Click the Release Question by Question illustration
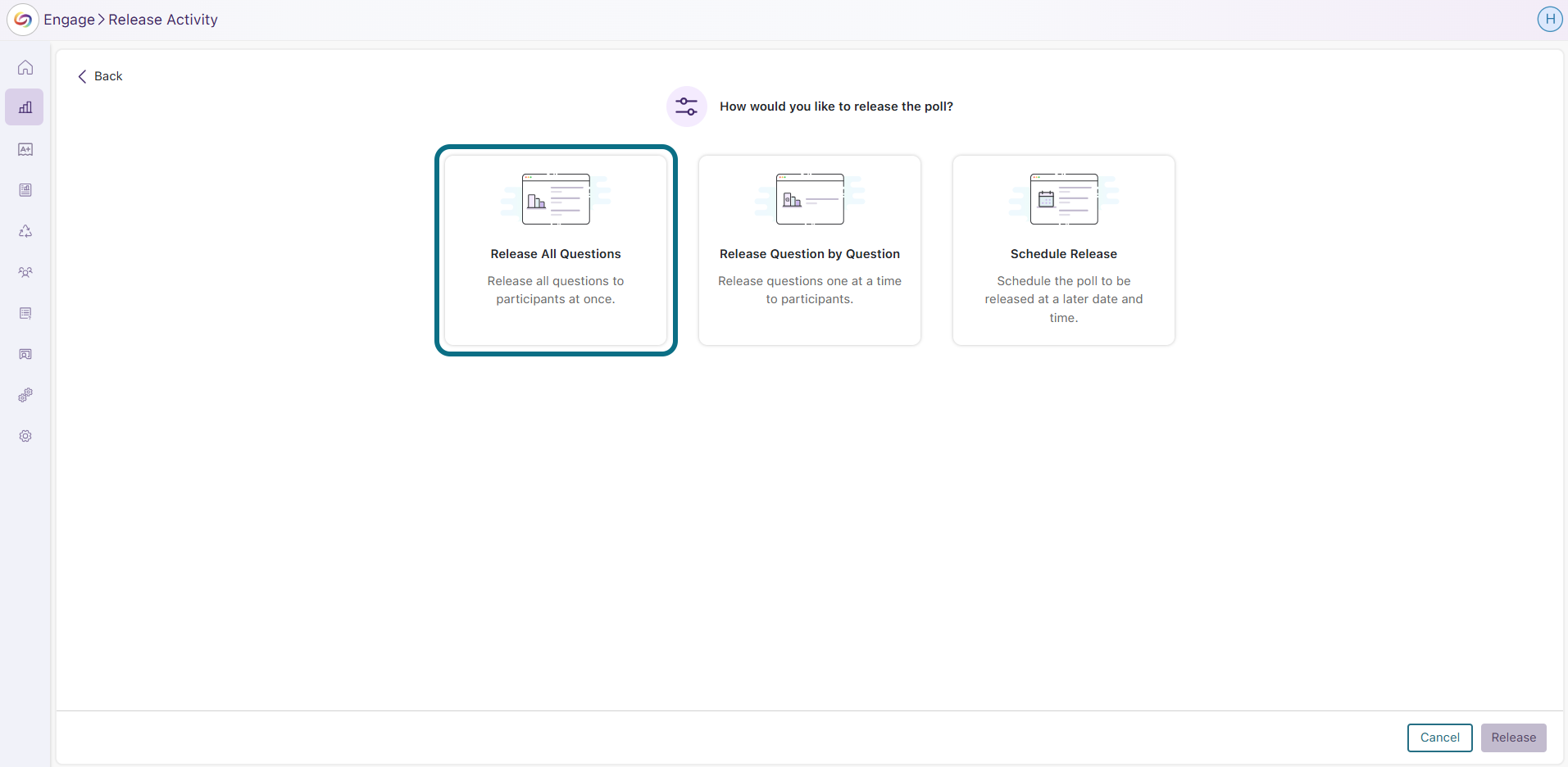Viewport: 1568px width, 767px height. click(810, 199)
